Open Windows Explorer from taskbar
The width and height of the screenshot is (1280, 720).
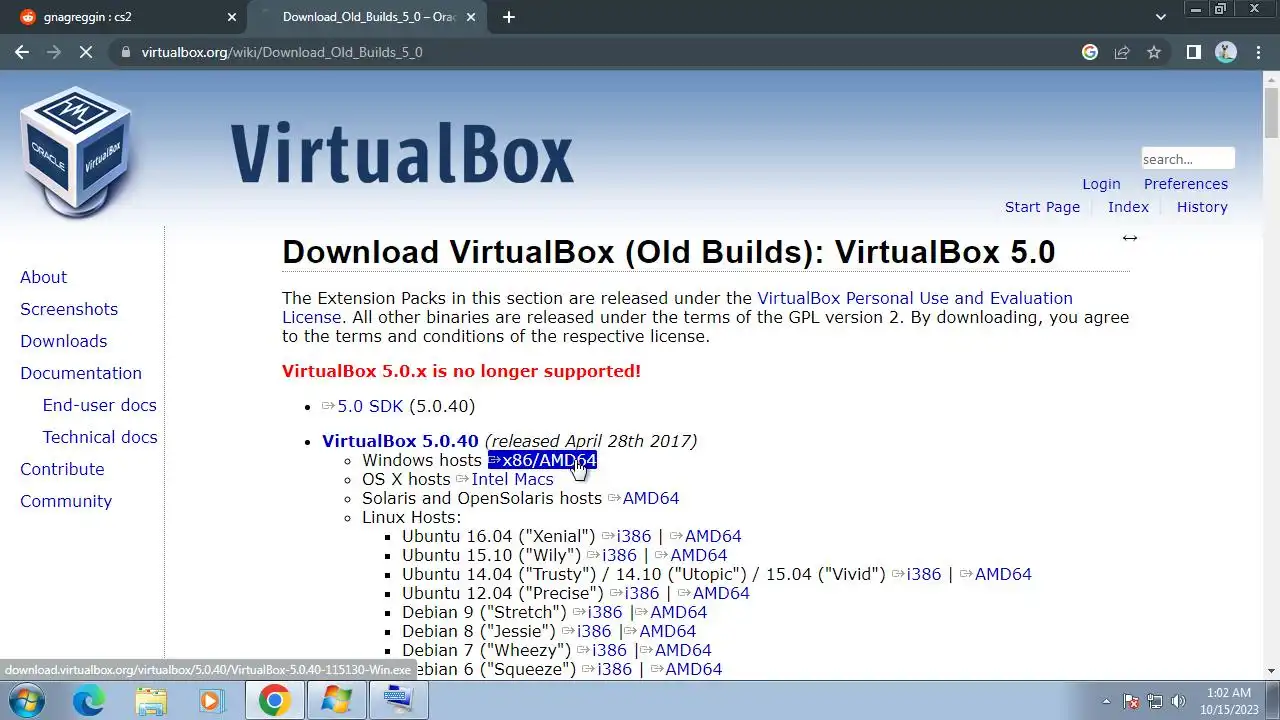click(151, 701)
